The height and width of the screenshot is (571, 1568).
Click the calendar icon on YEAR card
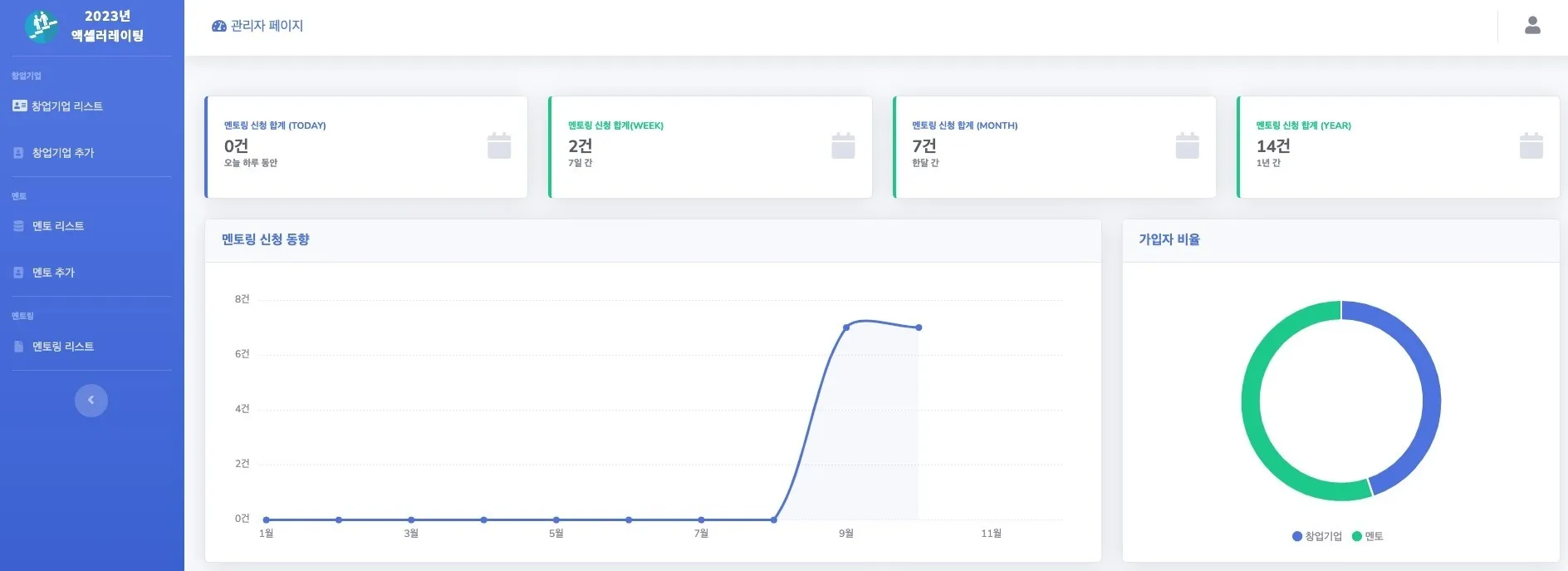coord(1531,146)
